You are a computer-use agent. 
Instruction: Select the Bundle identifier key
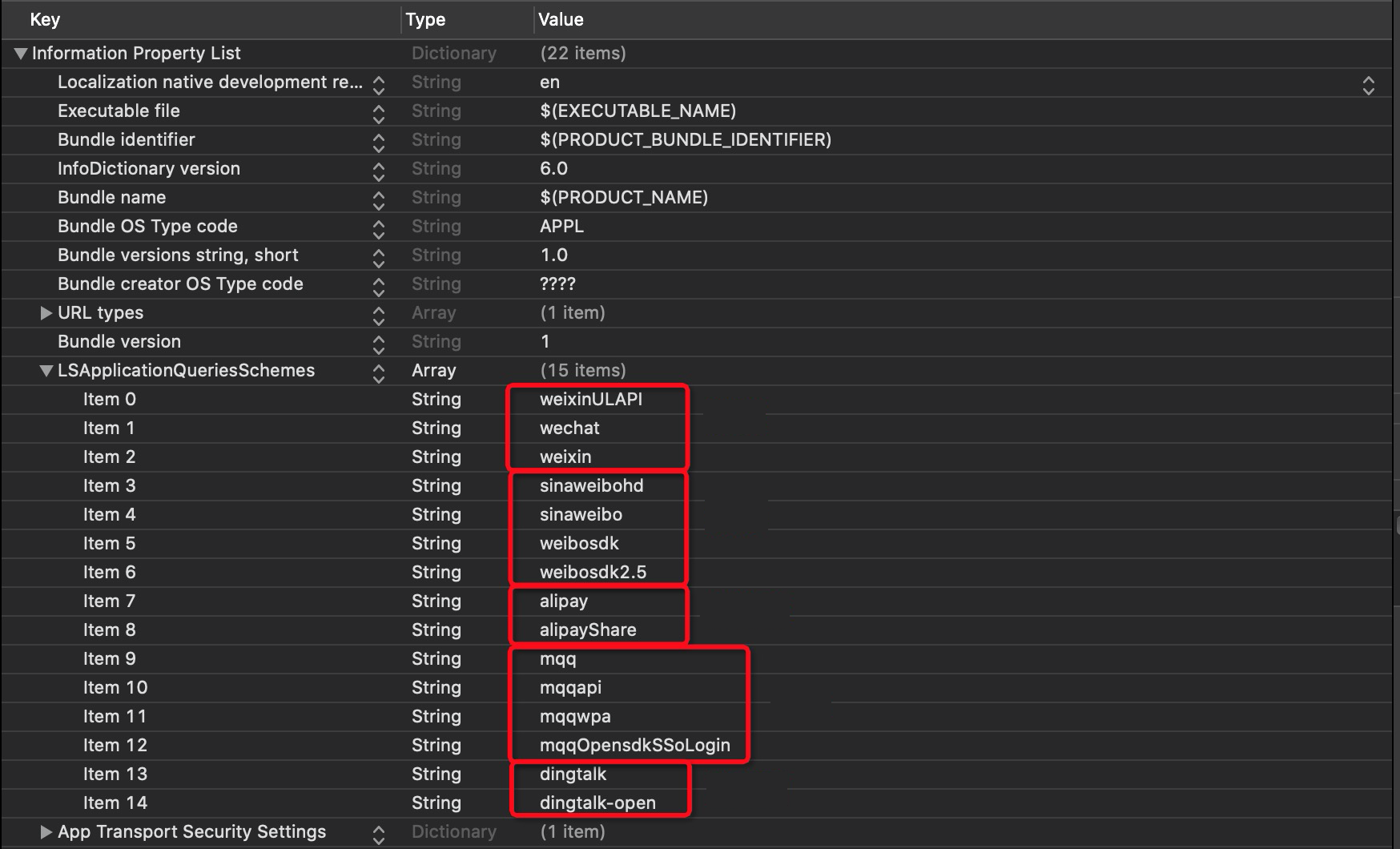click(x=127, y=140)
